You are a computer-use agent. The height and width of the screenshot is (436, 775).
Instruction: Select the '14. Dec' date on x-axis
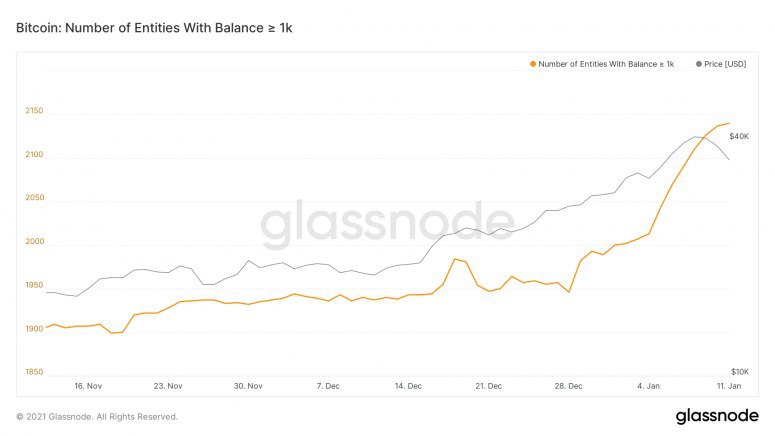pos(408,385)
